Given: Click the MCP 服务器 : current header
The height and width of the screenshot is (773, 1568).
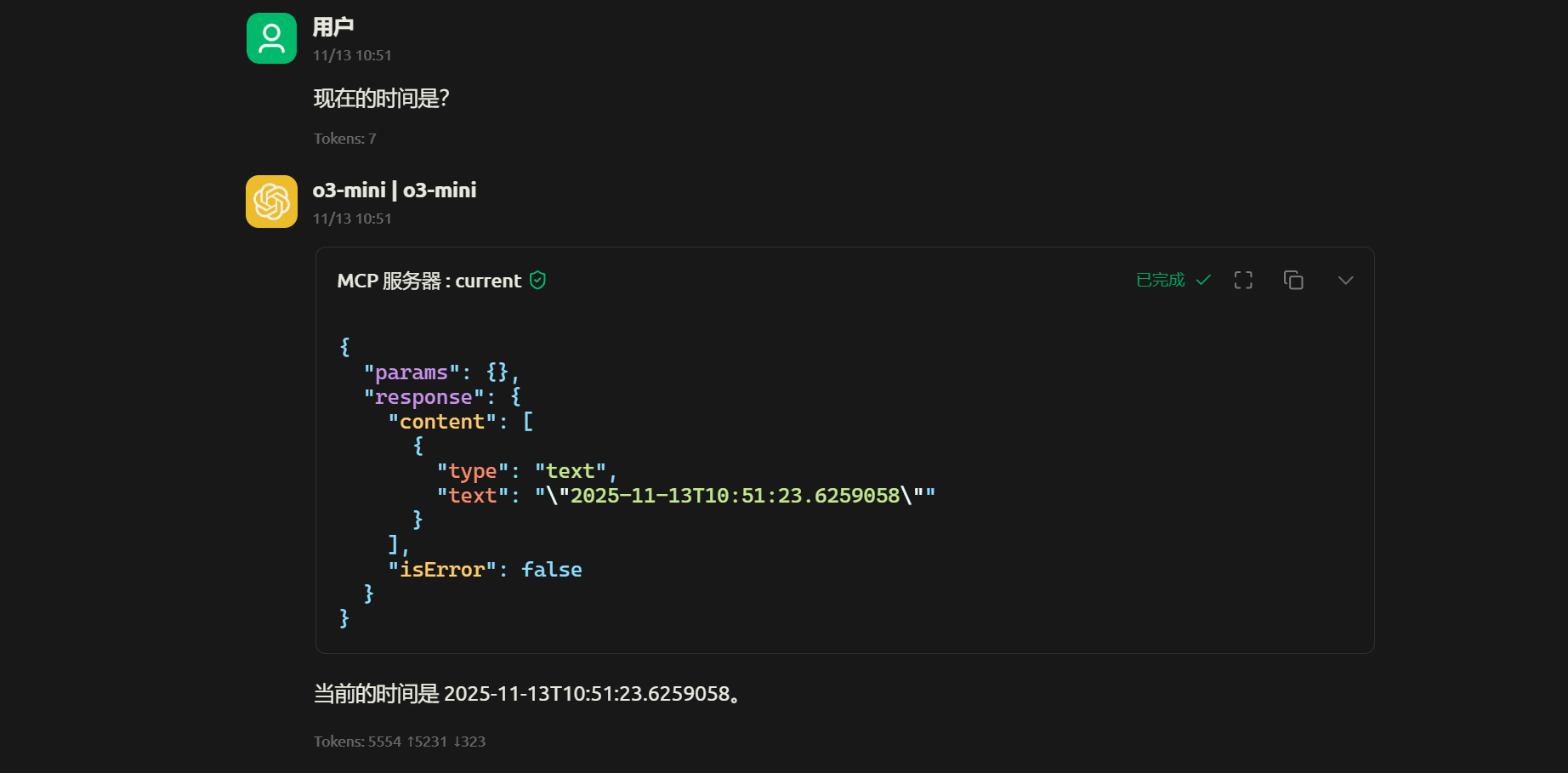Looking at the screenshot, I should [x=429, y=281].
